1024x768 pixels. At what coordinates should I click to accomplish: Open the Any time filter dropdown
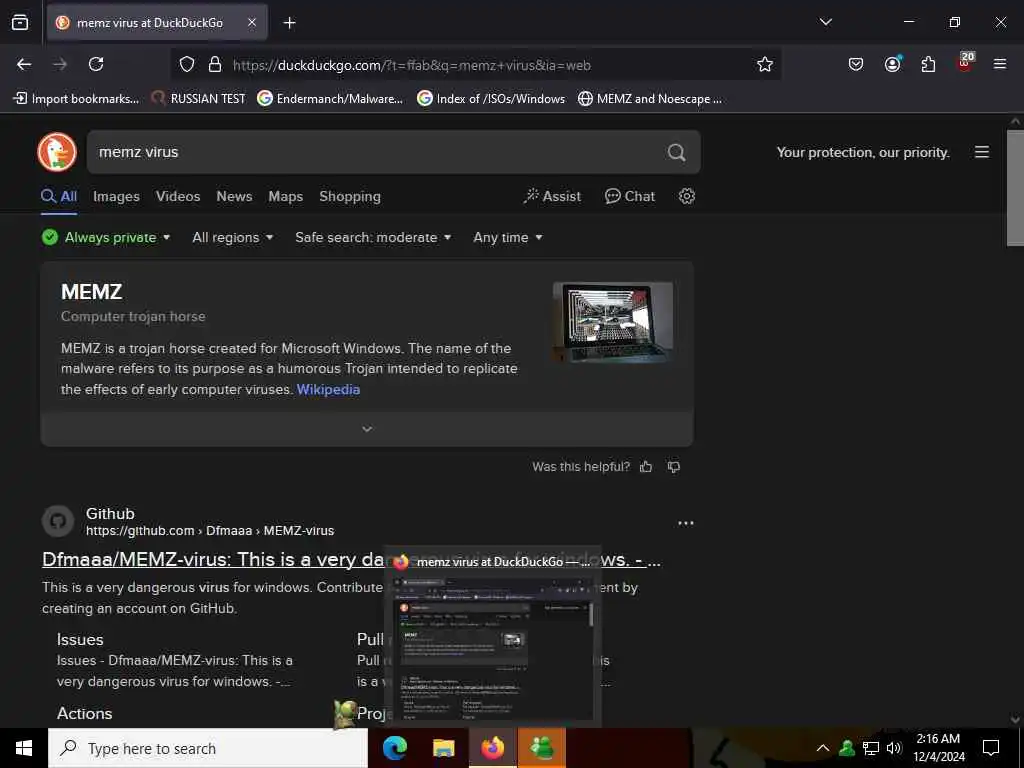[x=507, y=237]
